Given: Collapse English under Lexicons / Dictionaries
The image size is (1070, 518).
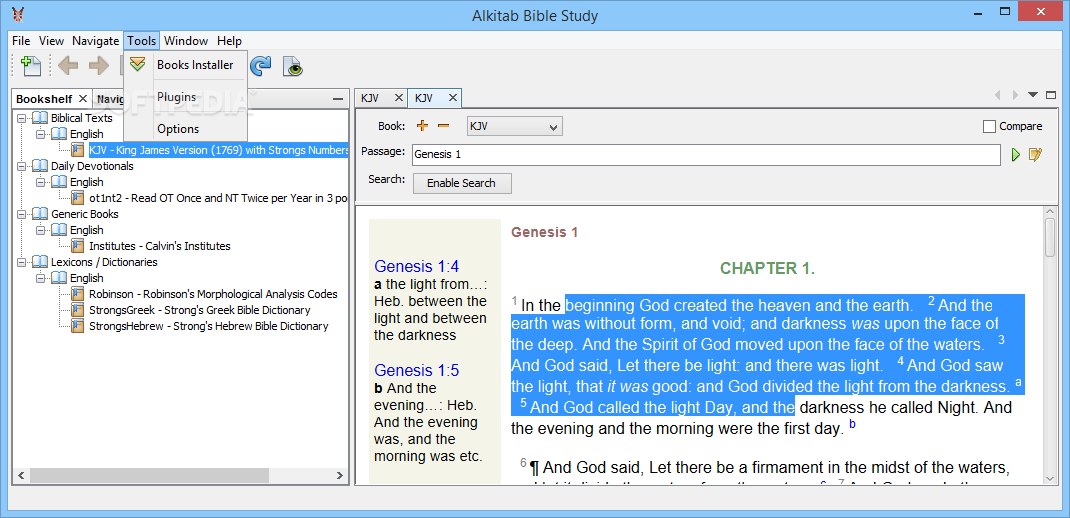Looking at the screenshot, I should (41, 278).
